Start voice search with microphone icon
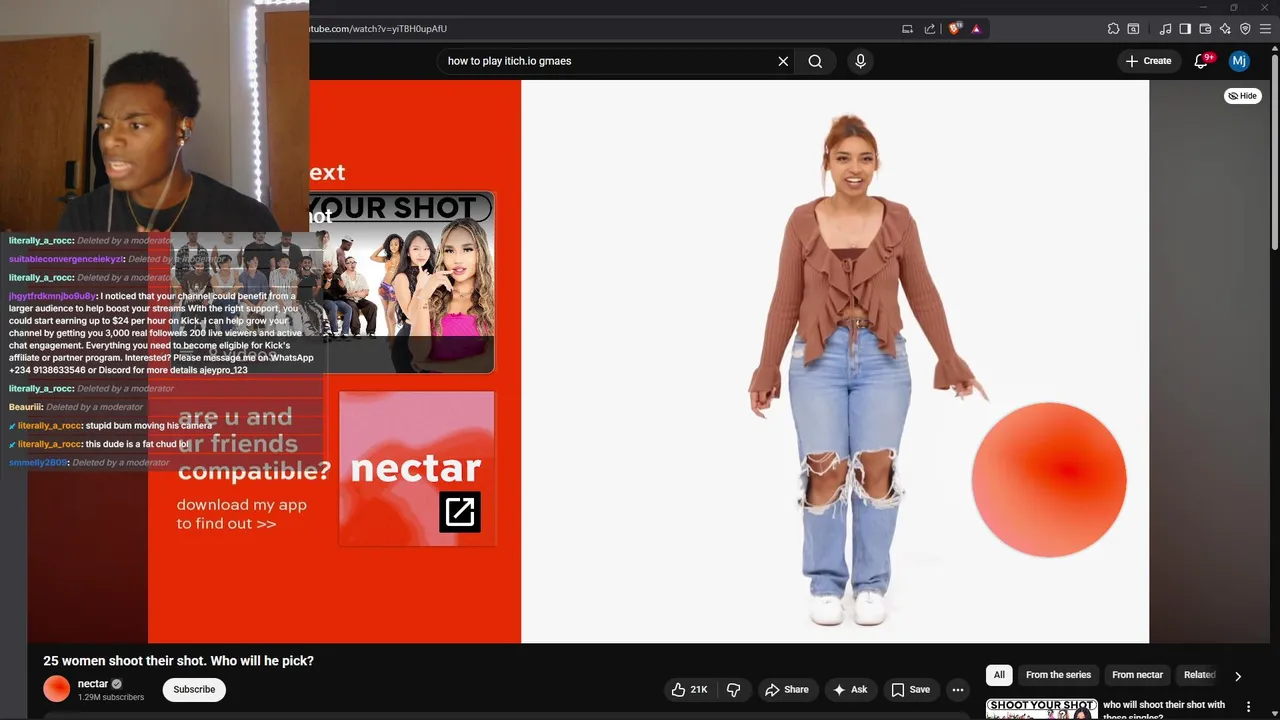1280x720 pixels. 860,61
